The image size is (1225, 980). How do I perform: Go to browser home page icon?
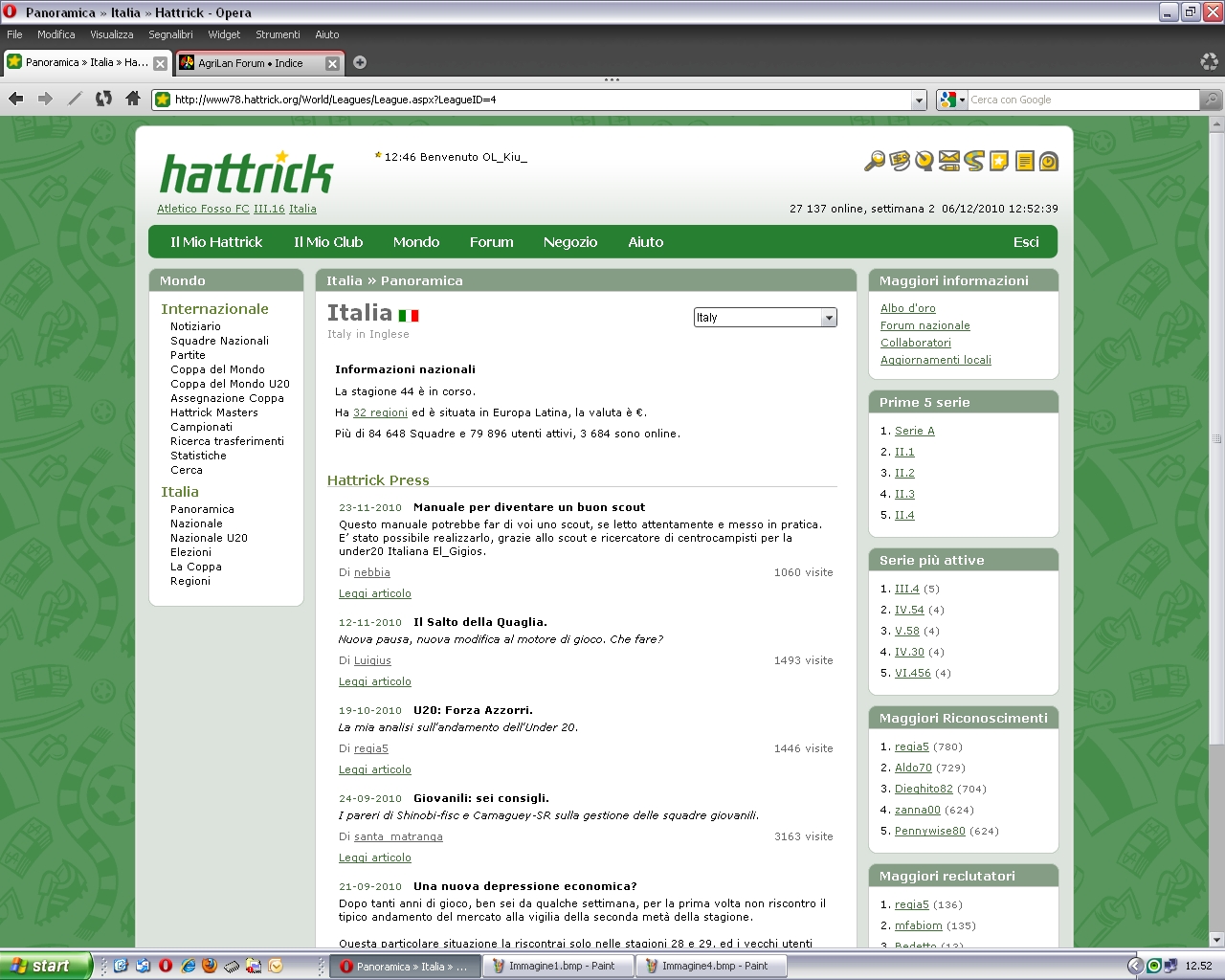click(x=133, y=99)
